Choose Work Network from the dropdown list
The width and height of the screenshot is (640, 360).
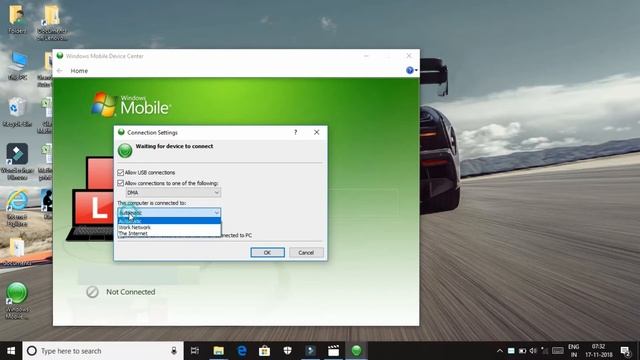coord(169,227)
